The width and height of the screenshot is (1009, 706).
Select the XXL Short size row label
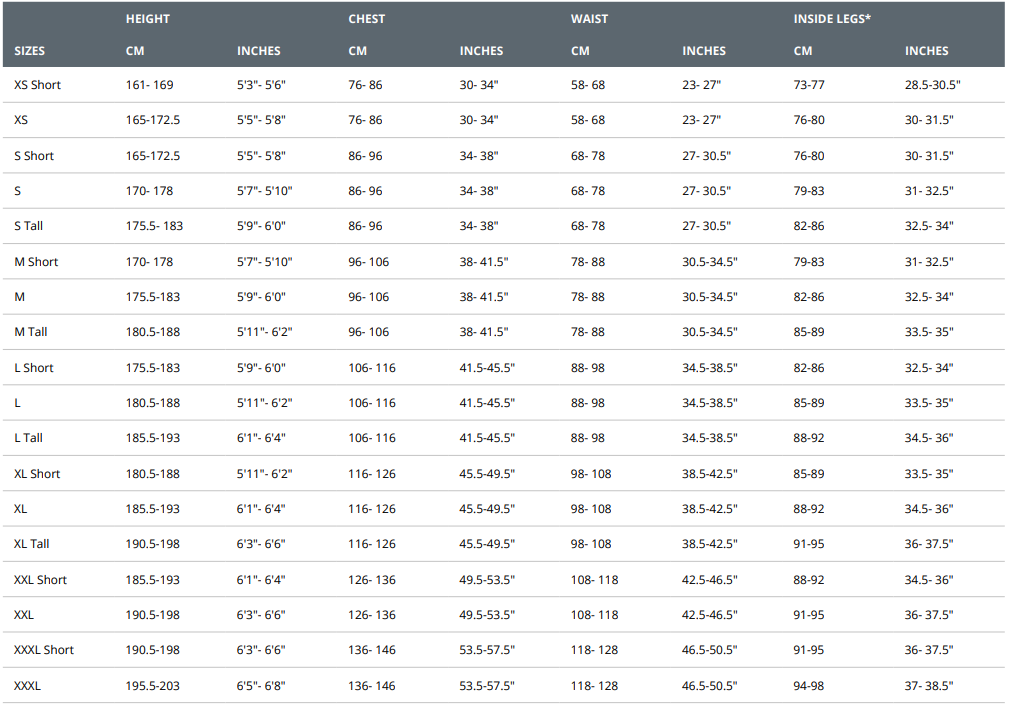click(x=41, y=580)
